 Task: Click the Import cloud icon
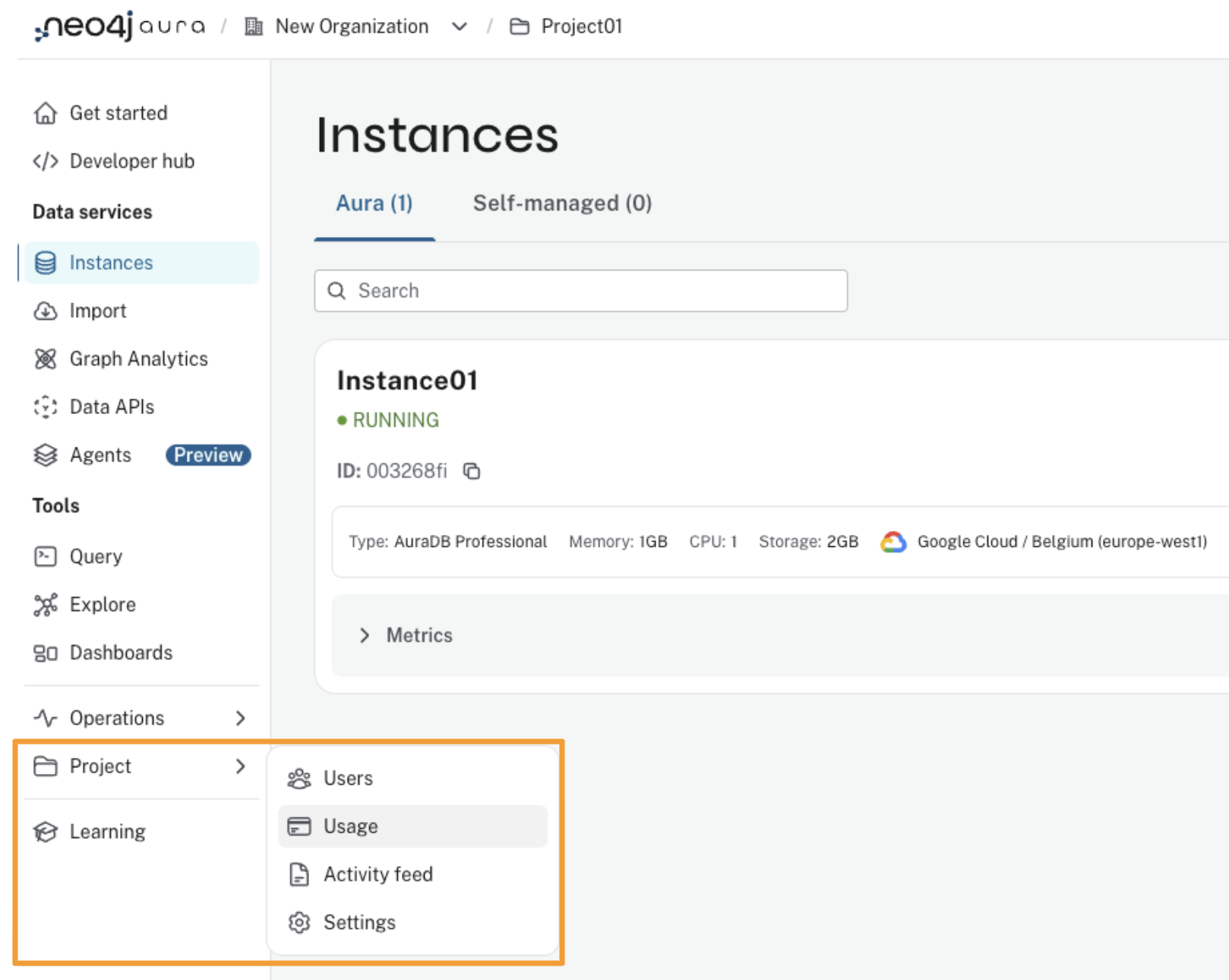[x=46, y=311]
